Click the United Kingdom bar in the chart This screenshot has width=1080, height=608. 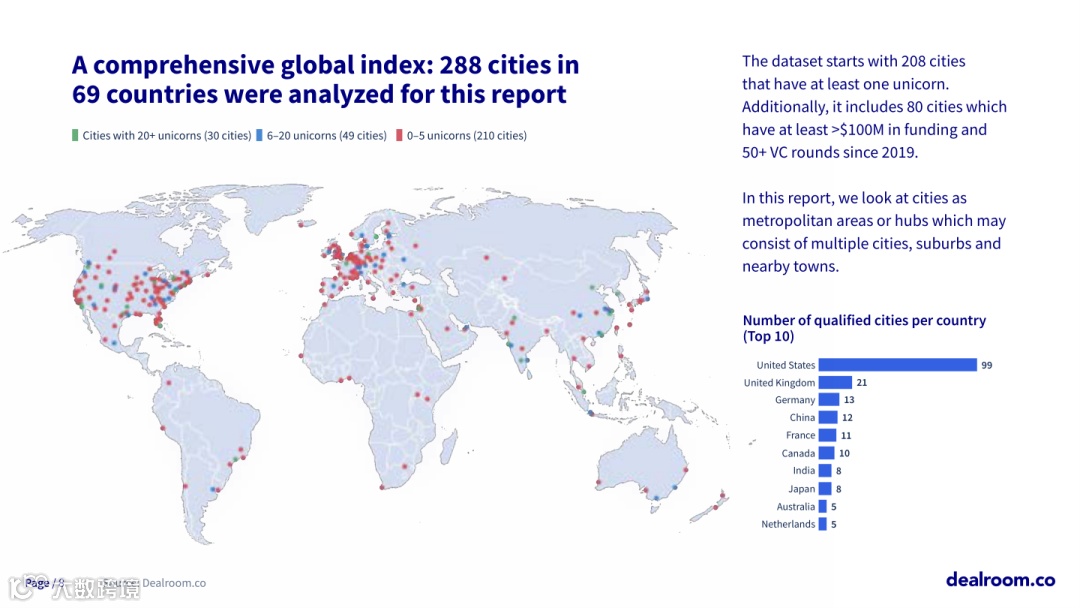(x=835, y=382)
